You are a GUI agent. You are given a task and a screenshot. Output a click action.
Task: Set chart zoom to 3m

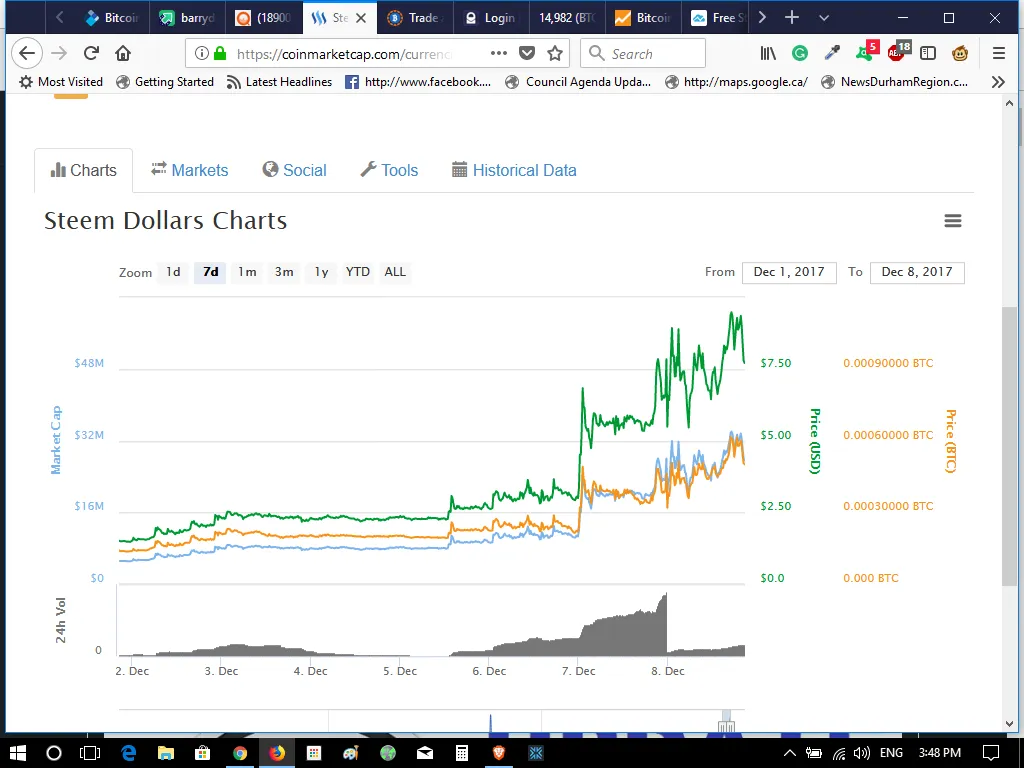[284, 272]
